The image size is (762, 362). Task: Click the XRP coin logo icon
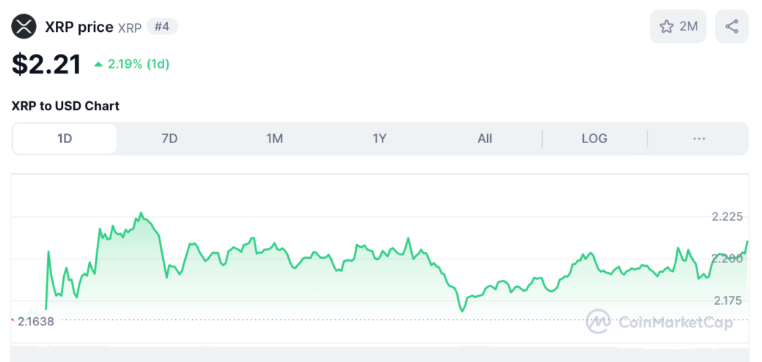24,26
